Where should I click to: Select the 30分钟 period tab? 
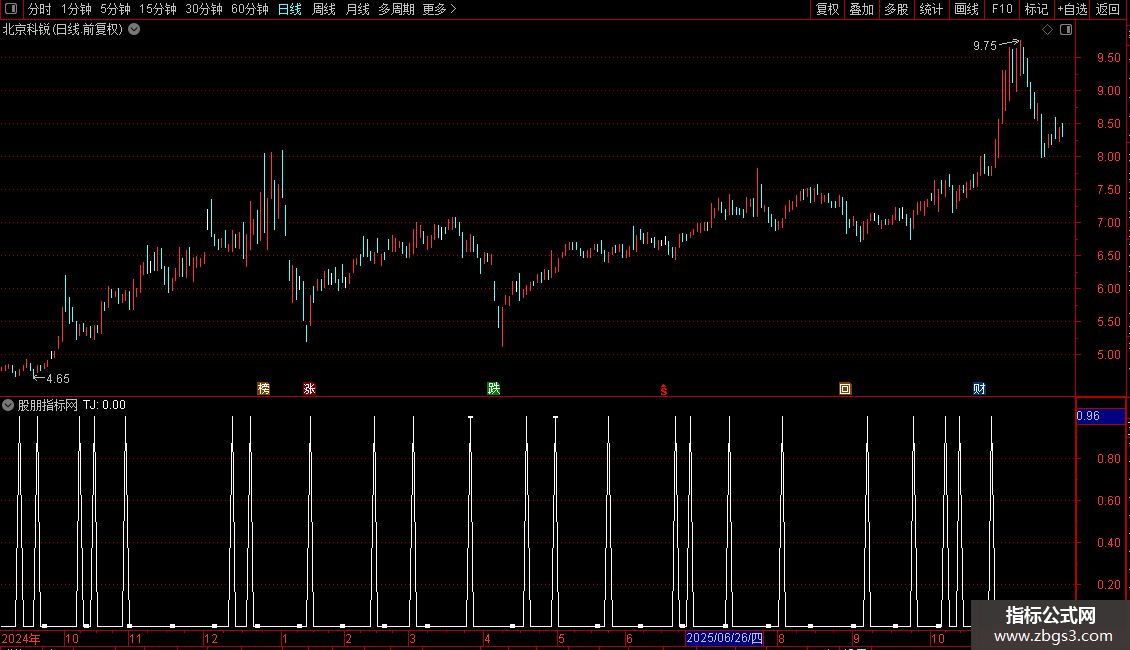203,9
